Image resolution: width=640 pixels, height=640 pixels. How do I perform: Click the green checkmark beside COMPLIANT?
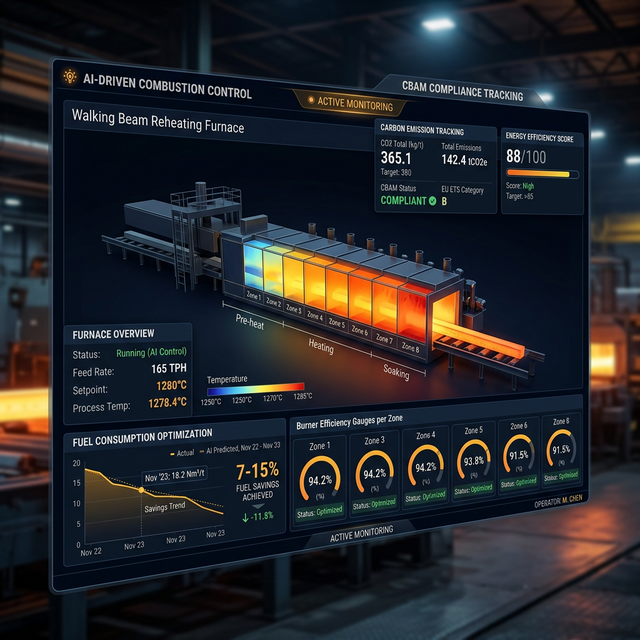click(431, 200)
